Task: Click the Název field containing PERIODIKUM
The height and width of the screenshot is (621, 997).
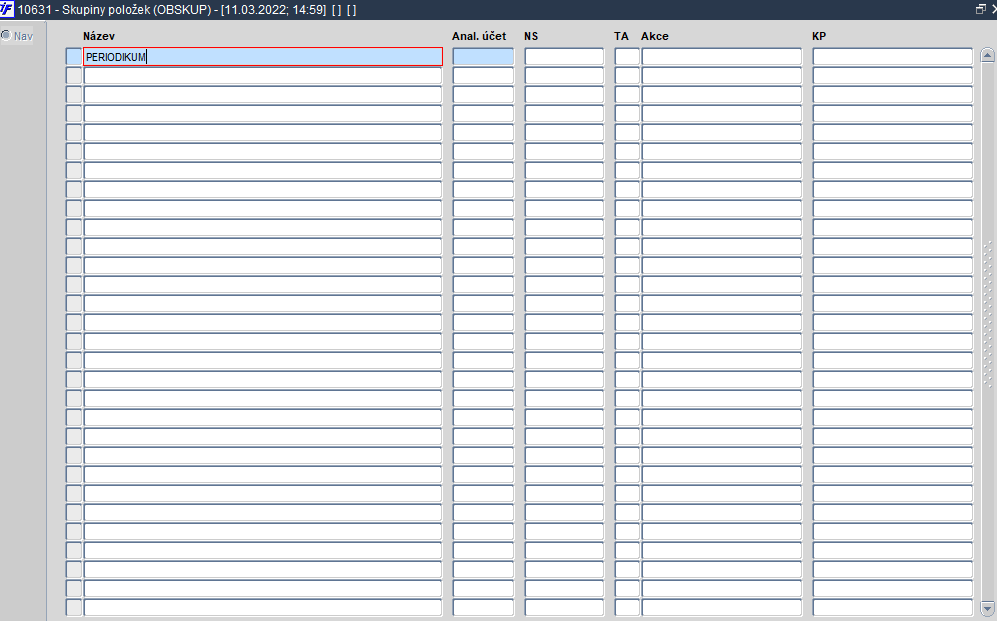Action: [263, 57]
